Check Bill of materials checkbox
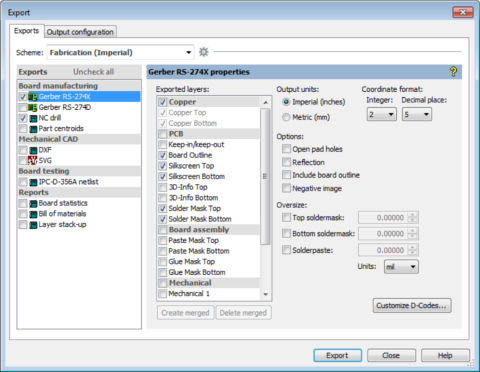 (23, 214)
